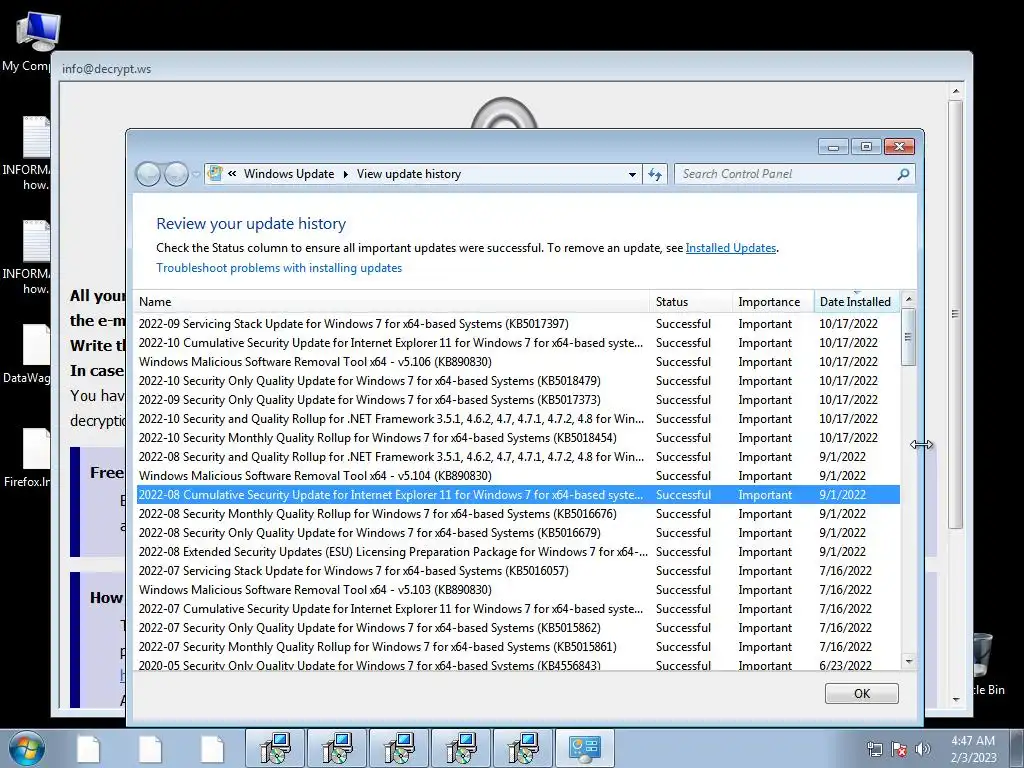Viewport: 1024px width, 768px height.
Task: Select the Firefox installer desktop icon
Action: (27, 458)
